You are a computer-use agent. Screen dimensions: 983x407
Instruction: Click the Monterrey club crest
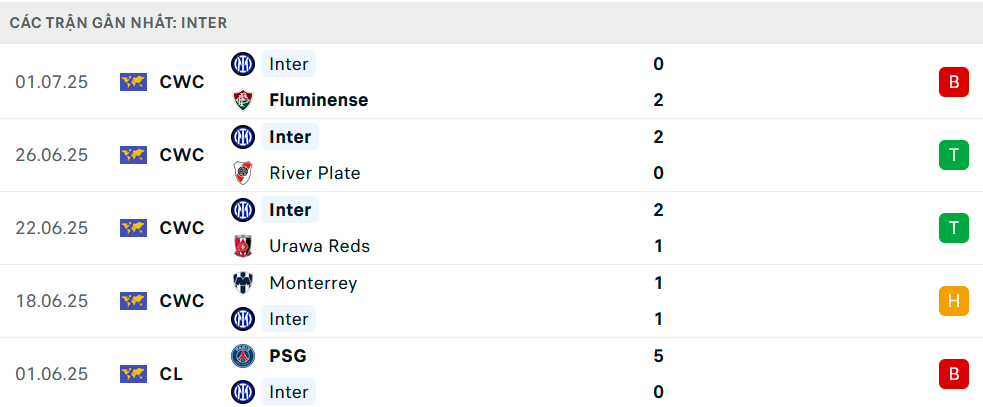point(243,283)
